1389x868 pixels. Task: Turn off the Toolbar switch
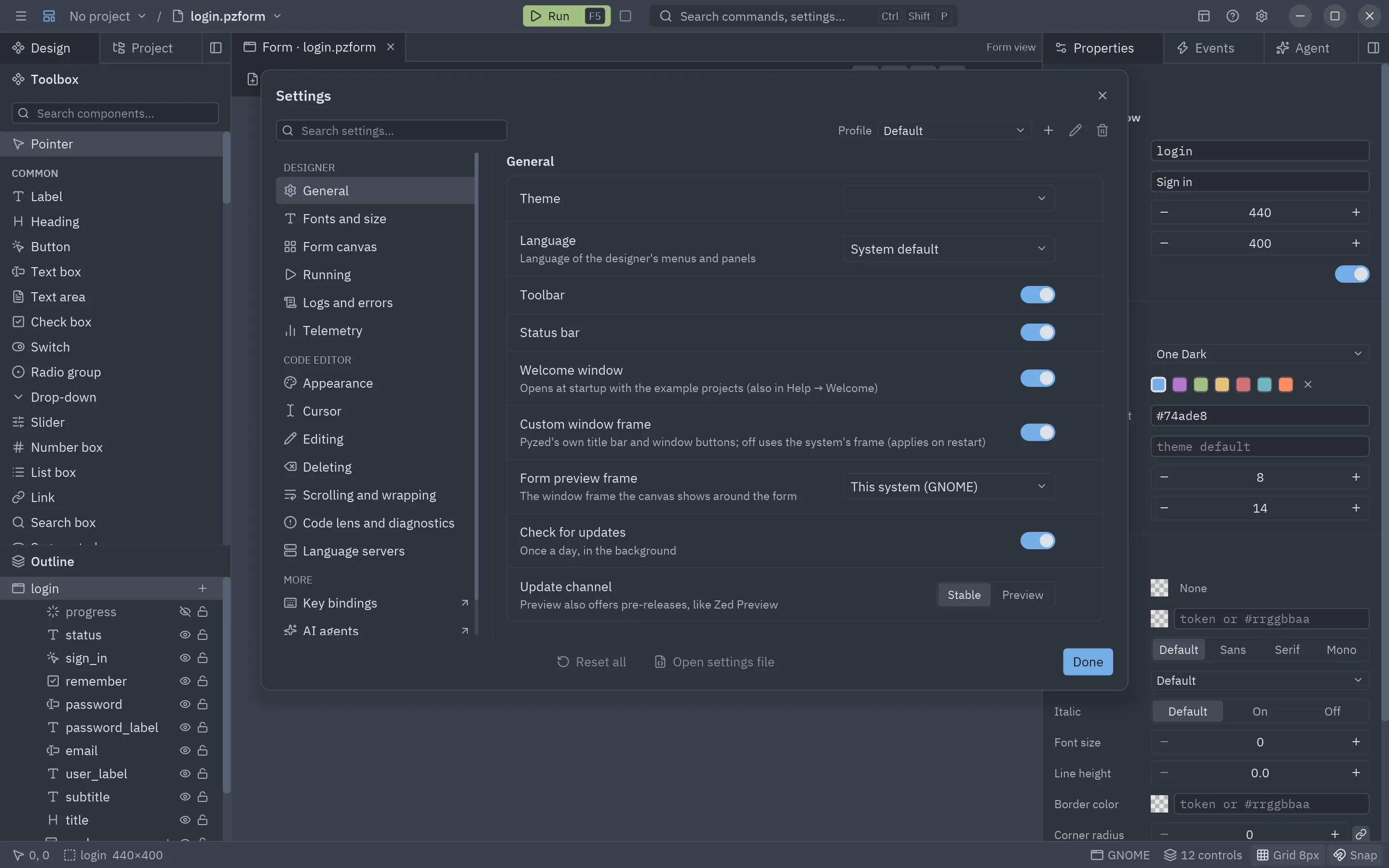pos(1038,295)
